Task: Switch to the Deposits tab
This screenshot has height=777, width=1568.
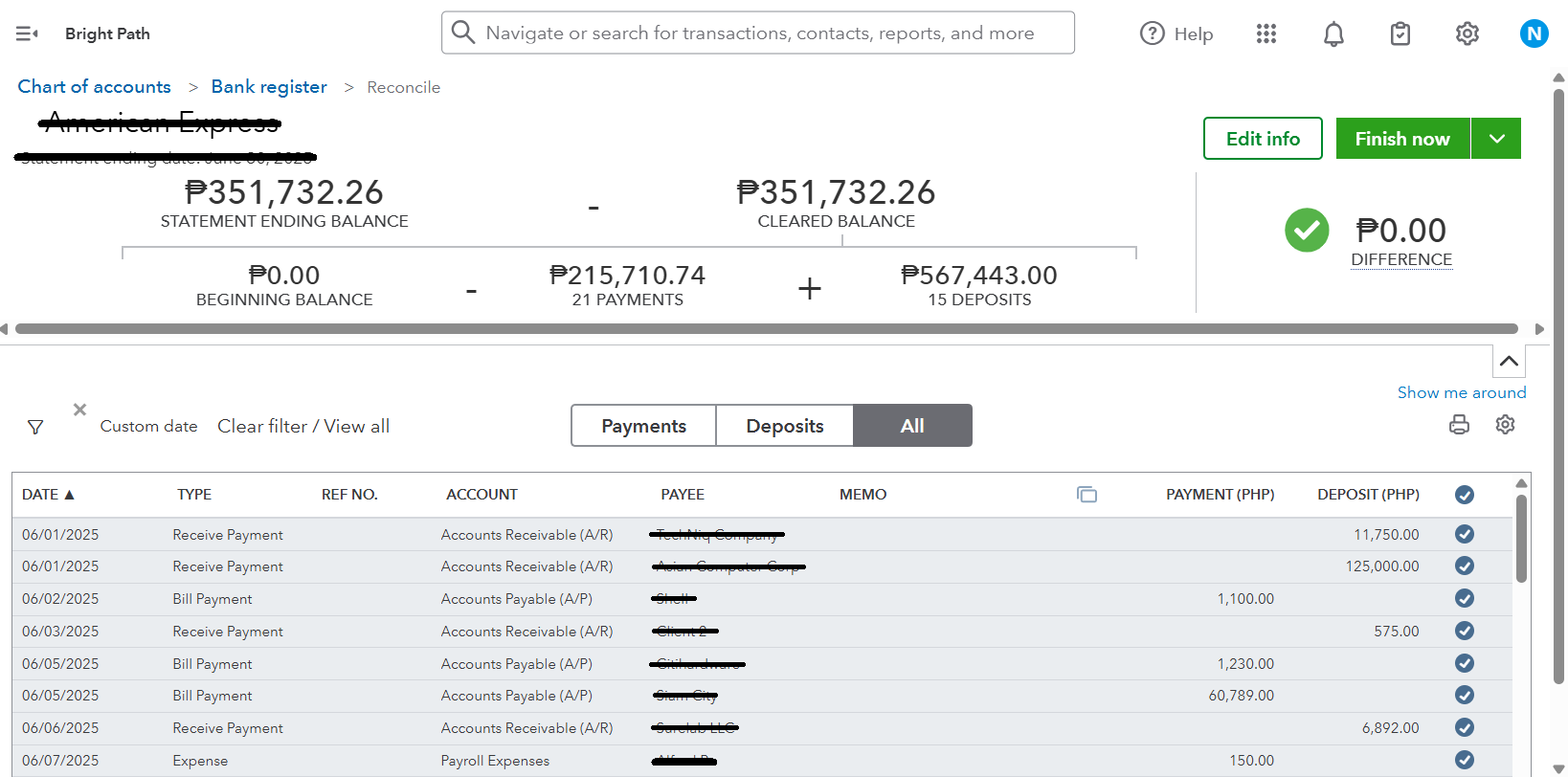Action: point(784,426)
